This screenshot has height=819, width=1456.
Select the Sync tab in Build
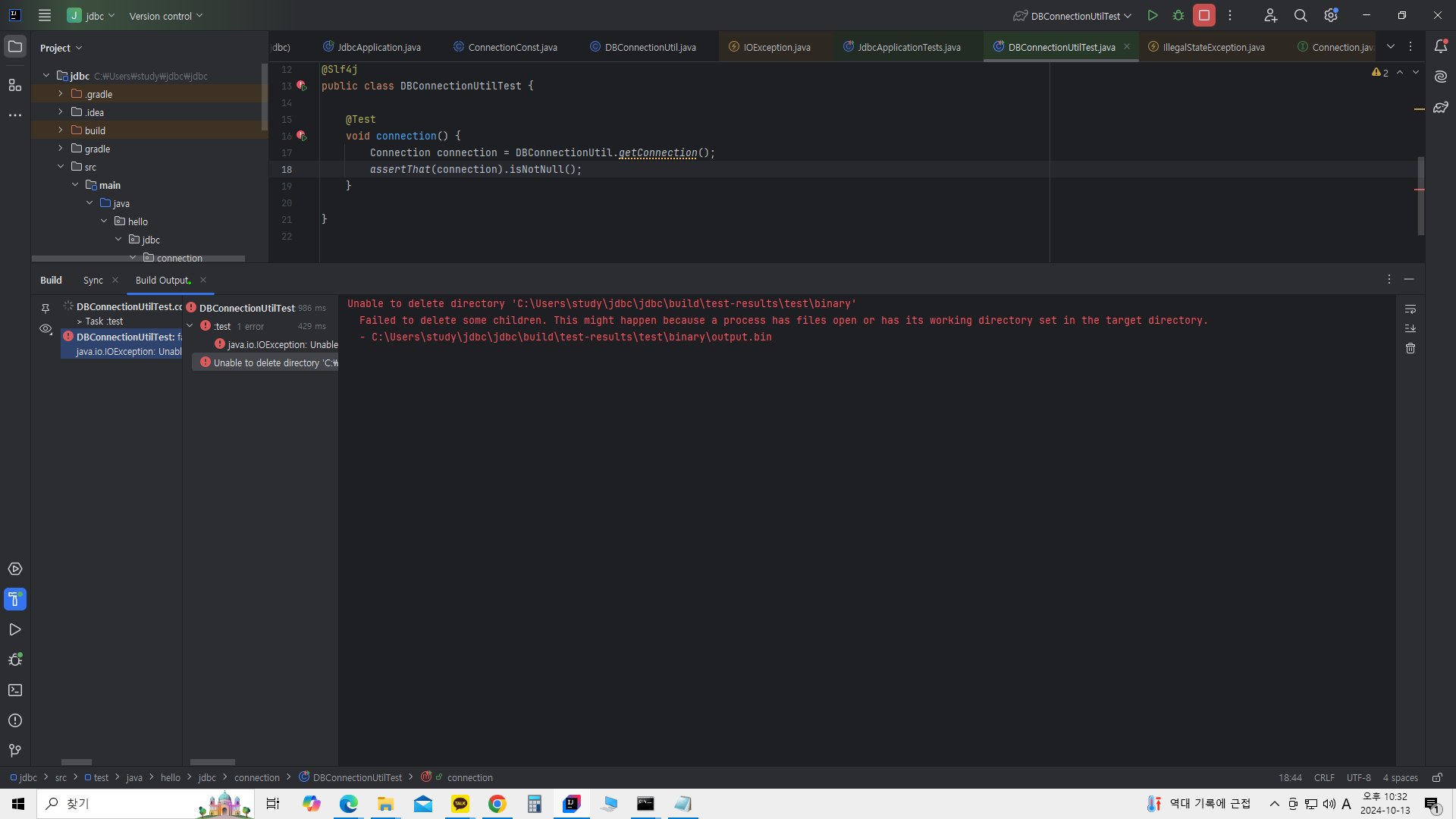coord(93,280)
